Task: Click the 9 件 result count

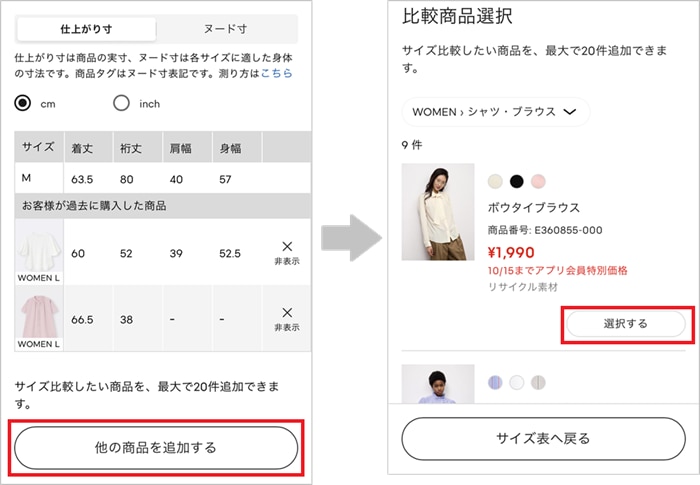Action: point(412,145)
